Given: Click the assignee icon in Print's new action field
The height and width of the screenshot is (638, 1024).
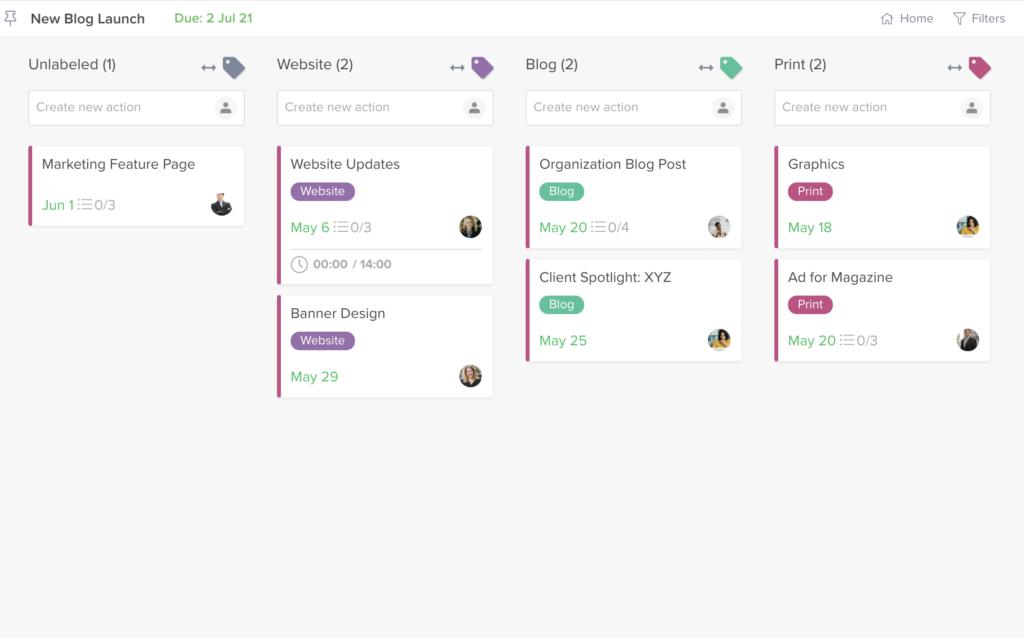Looking at the screenshot, I should click(x=970, y=107).
